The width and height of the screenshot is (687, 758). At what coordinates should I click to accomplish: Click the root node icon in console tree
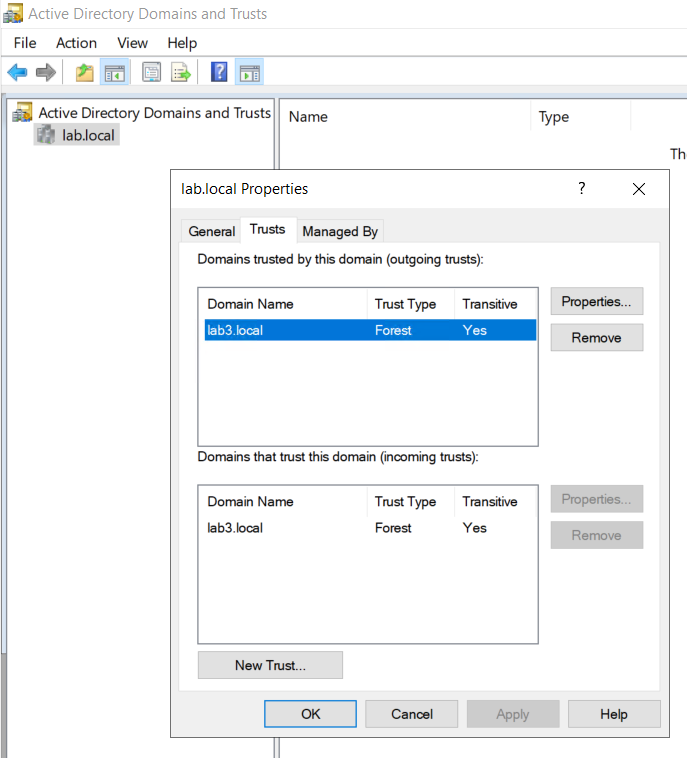click(x=22, y=112)
